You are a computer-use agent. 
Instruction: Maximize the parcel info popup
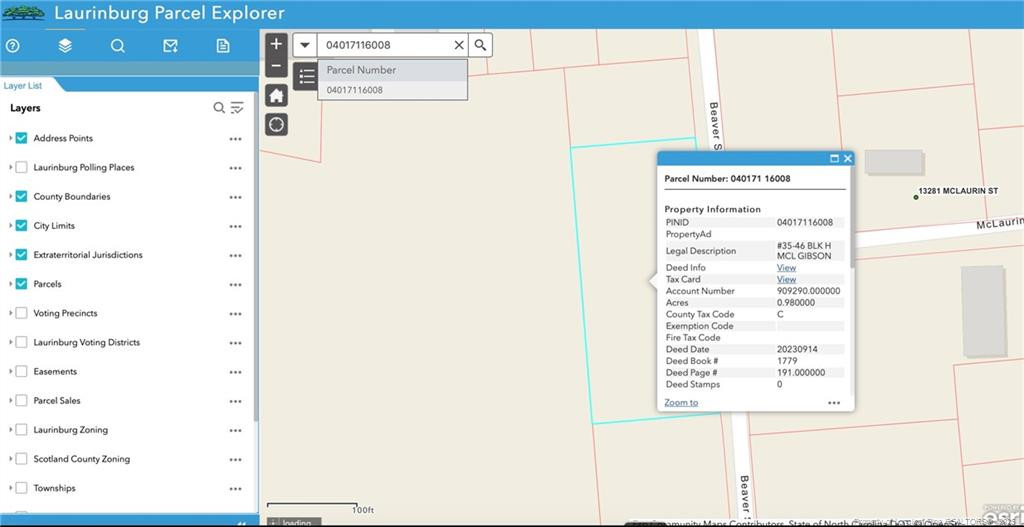coord(834,159)
